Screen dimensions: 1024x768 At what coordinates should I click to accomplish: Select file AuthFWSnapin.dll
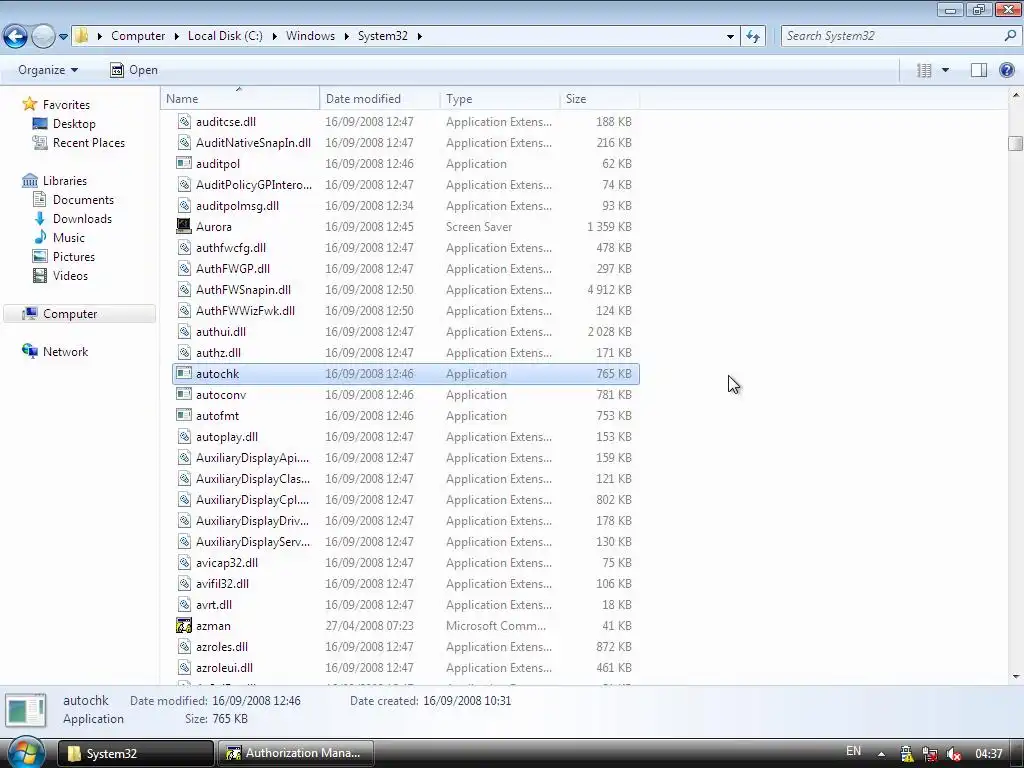coord(406,289)
